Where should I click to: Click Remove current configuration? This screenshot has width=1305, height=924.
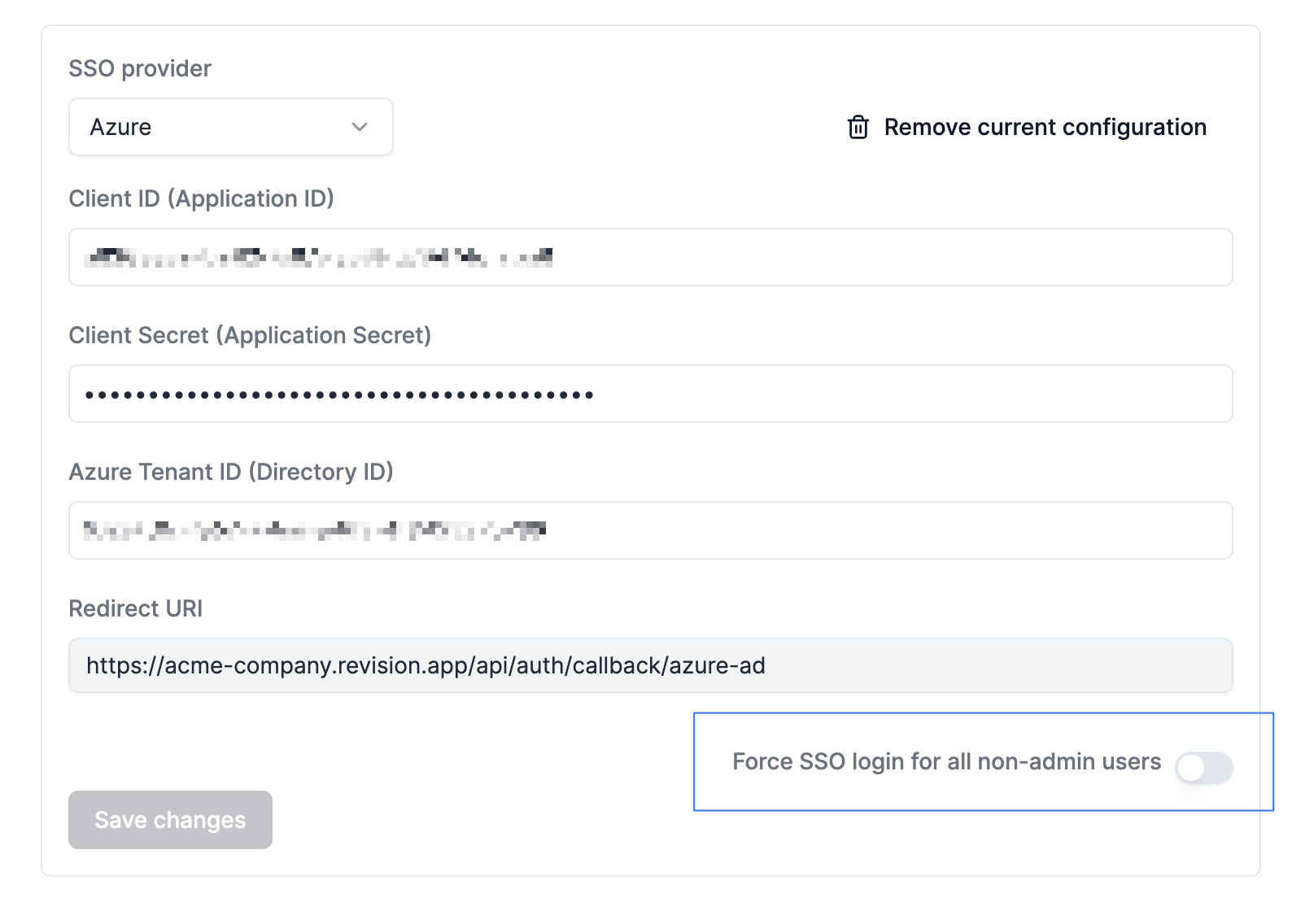1045,127
